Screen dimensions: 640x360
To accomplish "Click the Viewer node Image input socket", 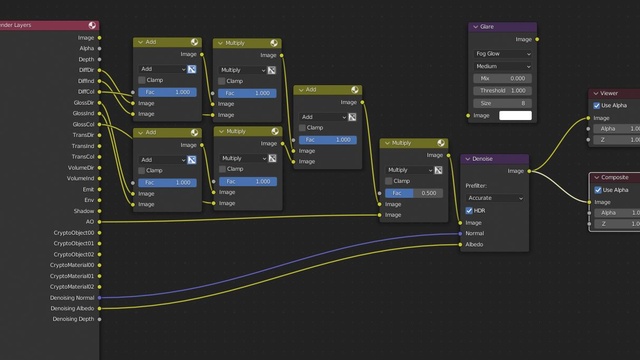I will point(588,118).
